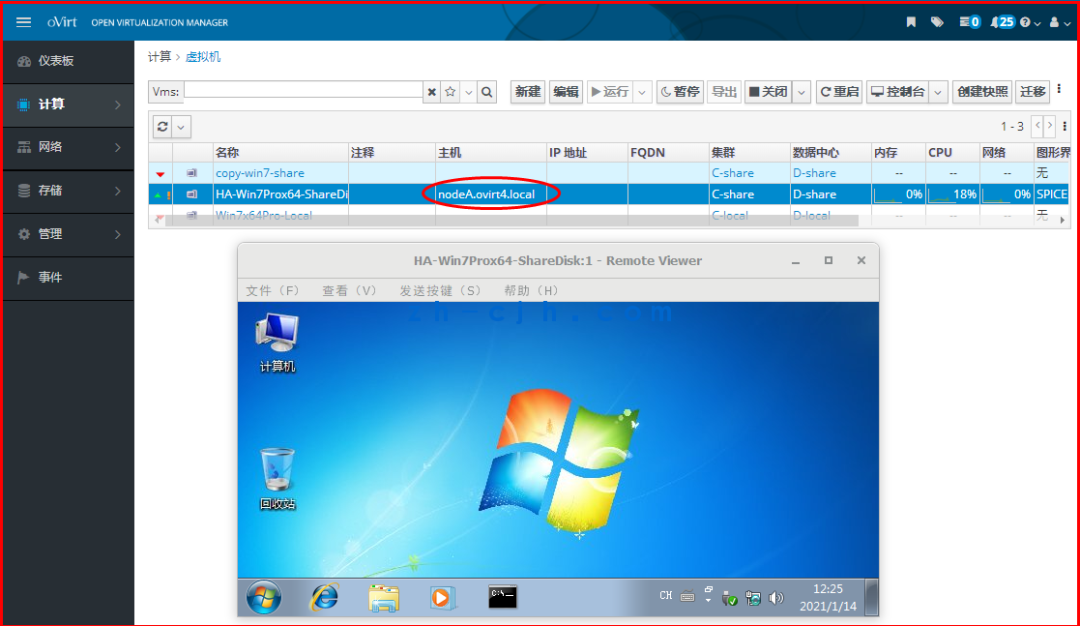Open the tags icon in header

click(x=937, y=22)
